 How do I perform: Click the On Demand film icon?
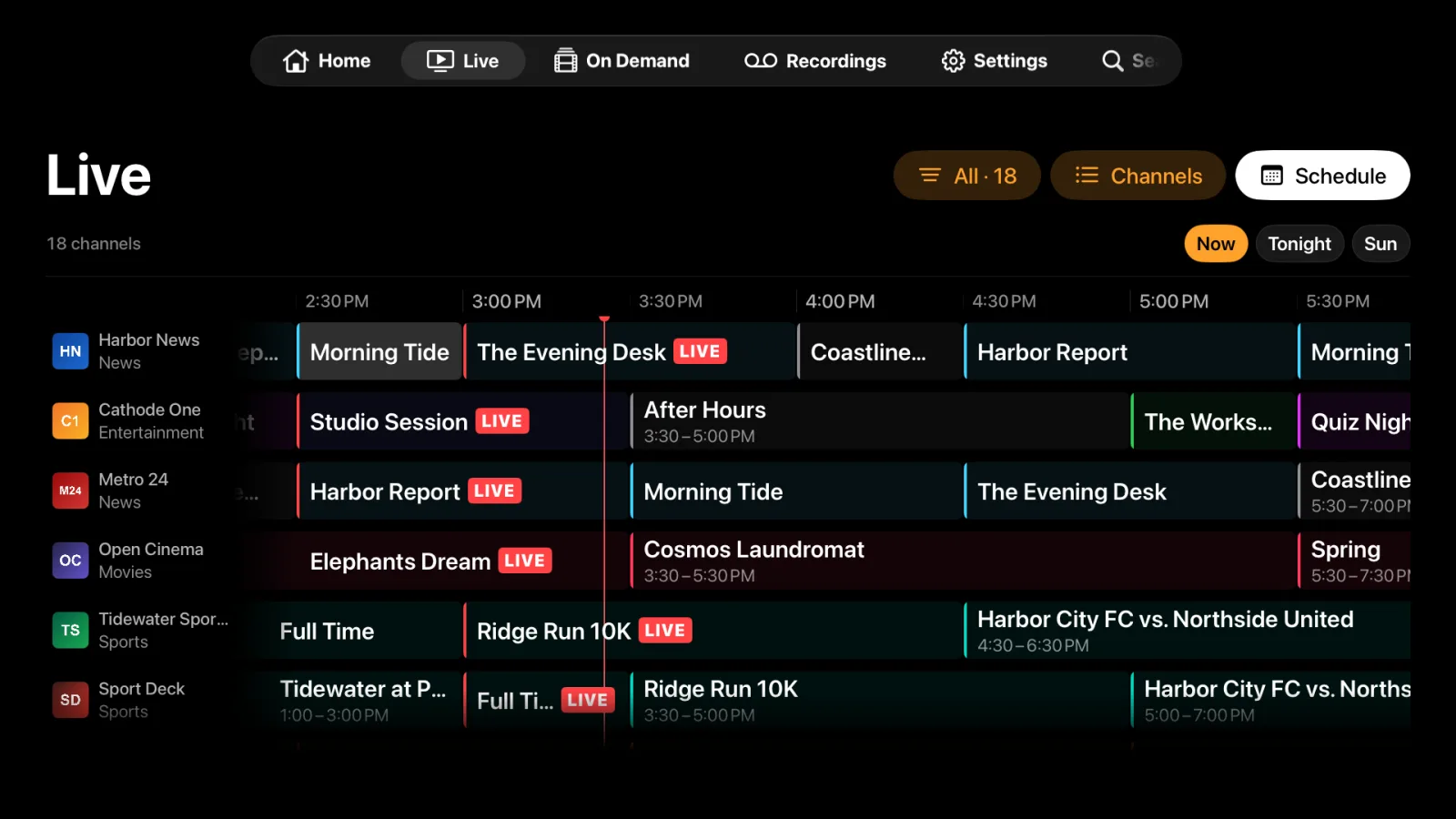coord(565,61)
